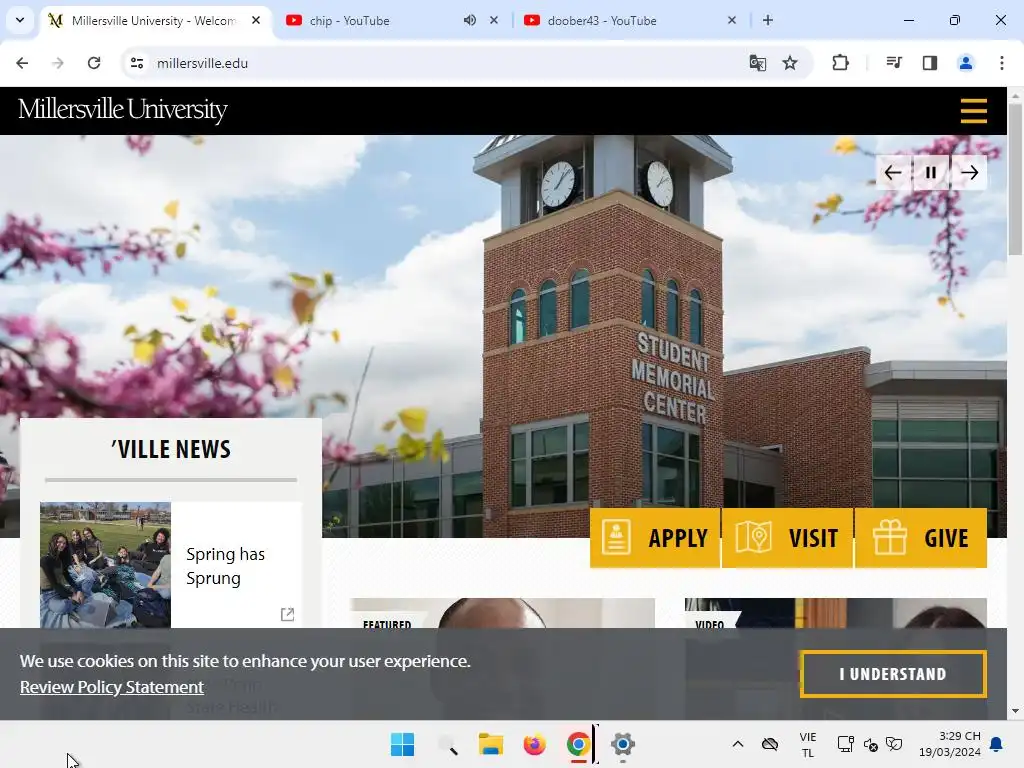The image size is (1024, 768).
Task: Open notifications bell icon
Action: tap(997, 744)
